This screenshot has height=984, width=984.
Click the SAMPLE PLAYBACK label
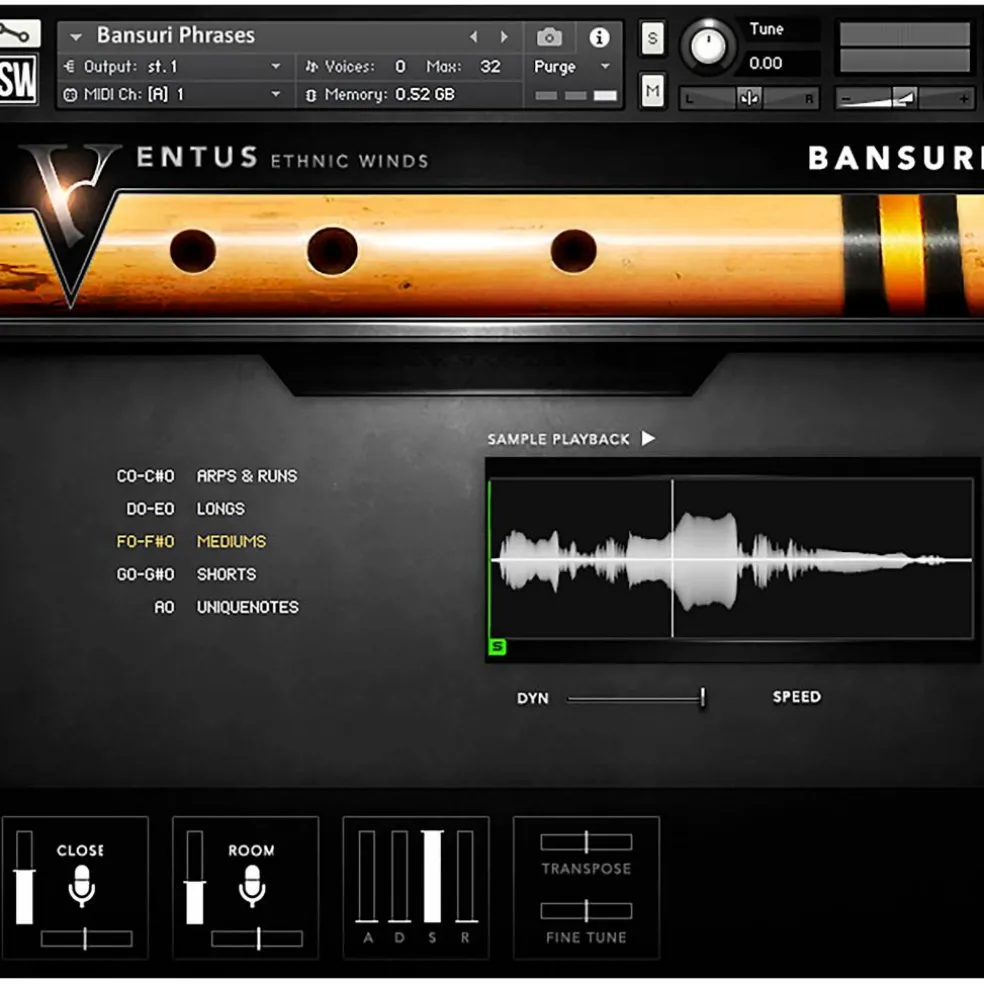(559, 439)
